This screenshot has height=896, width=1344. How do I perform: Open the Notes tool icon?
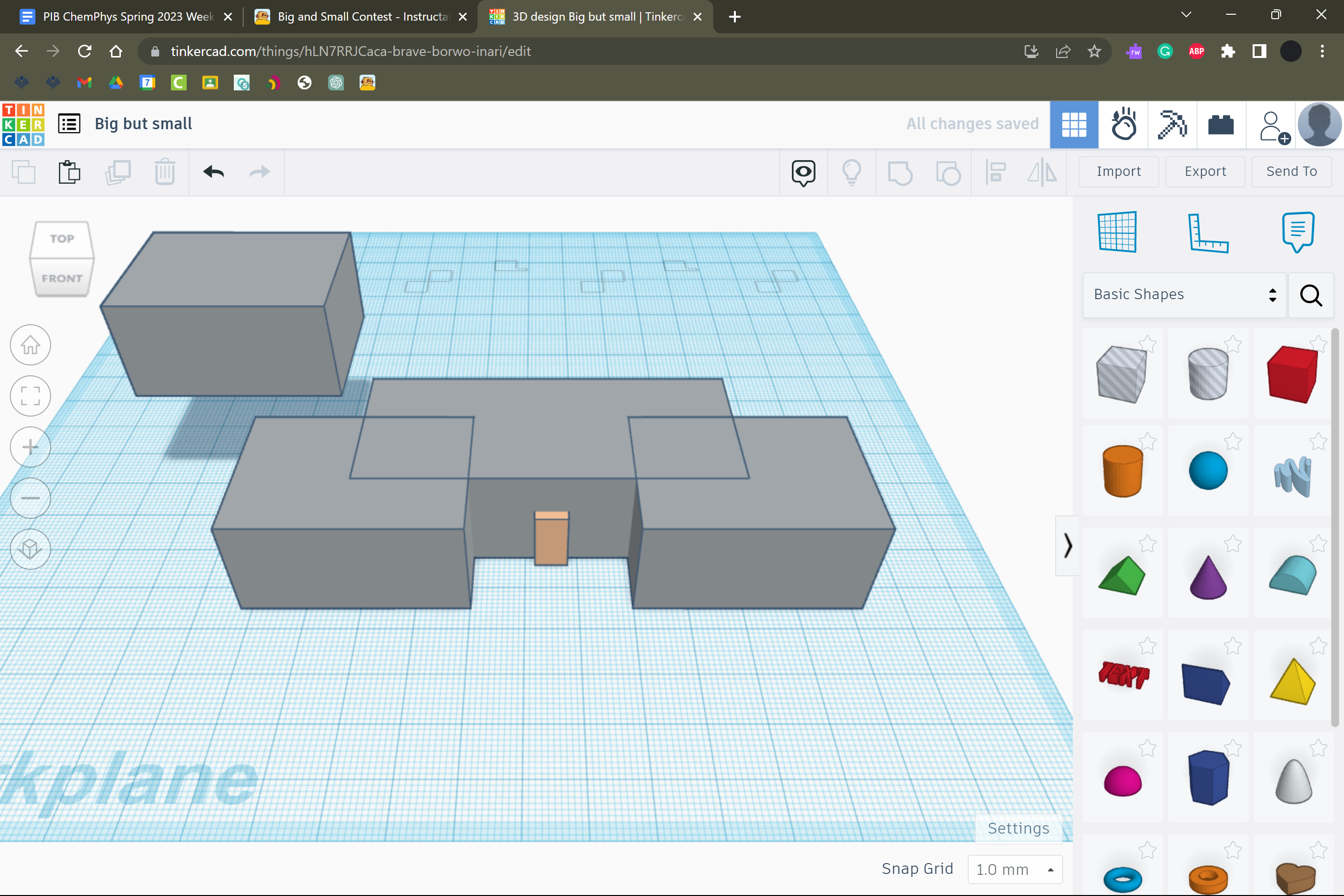(1297, 232)
